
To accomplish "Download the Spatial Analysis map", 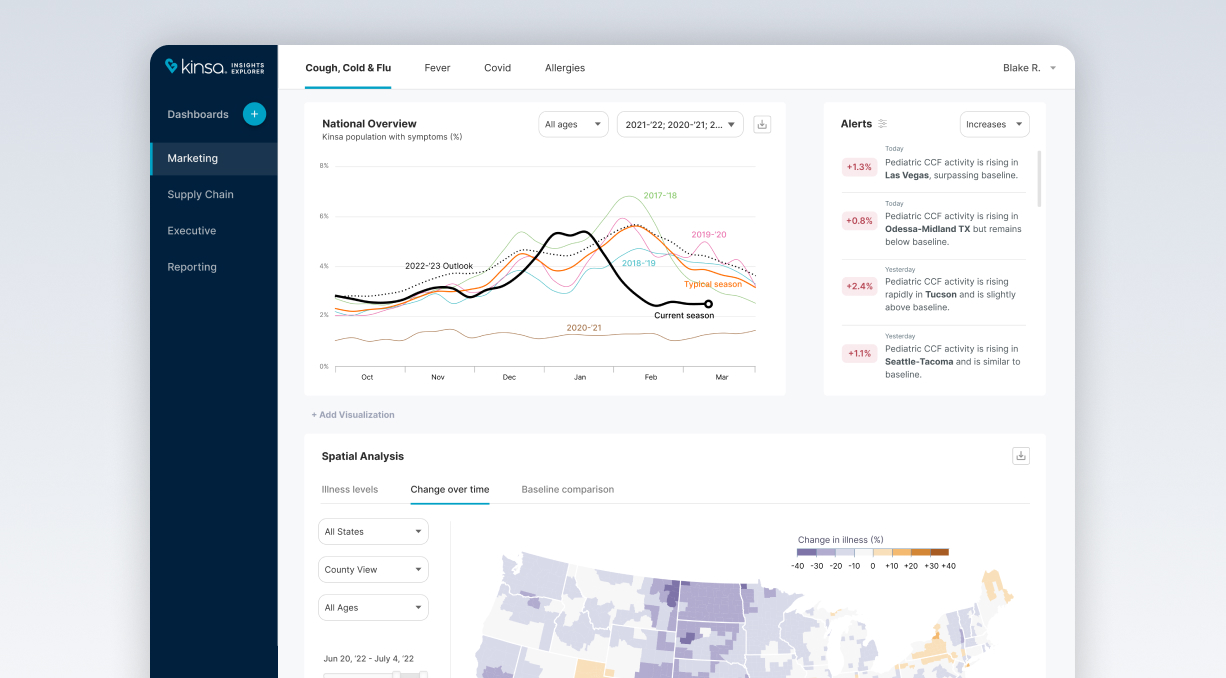I will (x=1020, y=456).
